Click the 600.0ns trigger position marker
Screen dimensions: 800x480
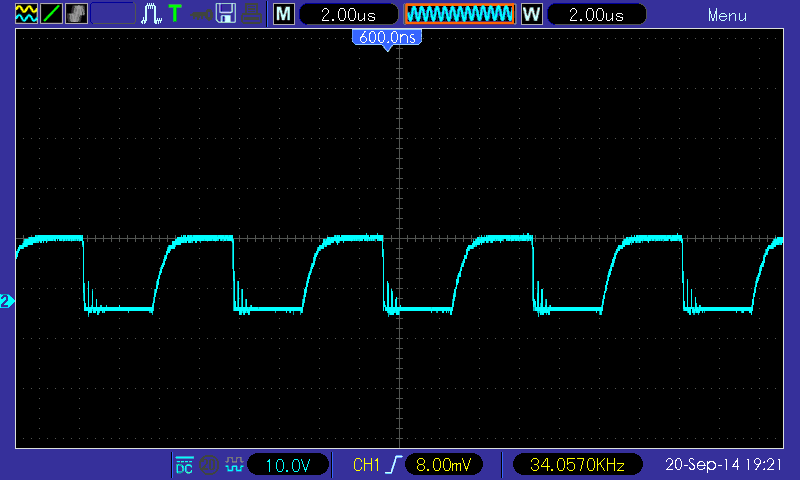387,38
